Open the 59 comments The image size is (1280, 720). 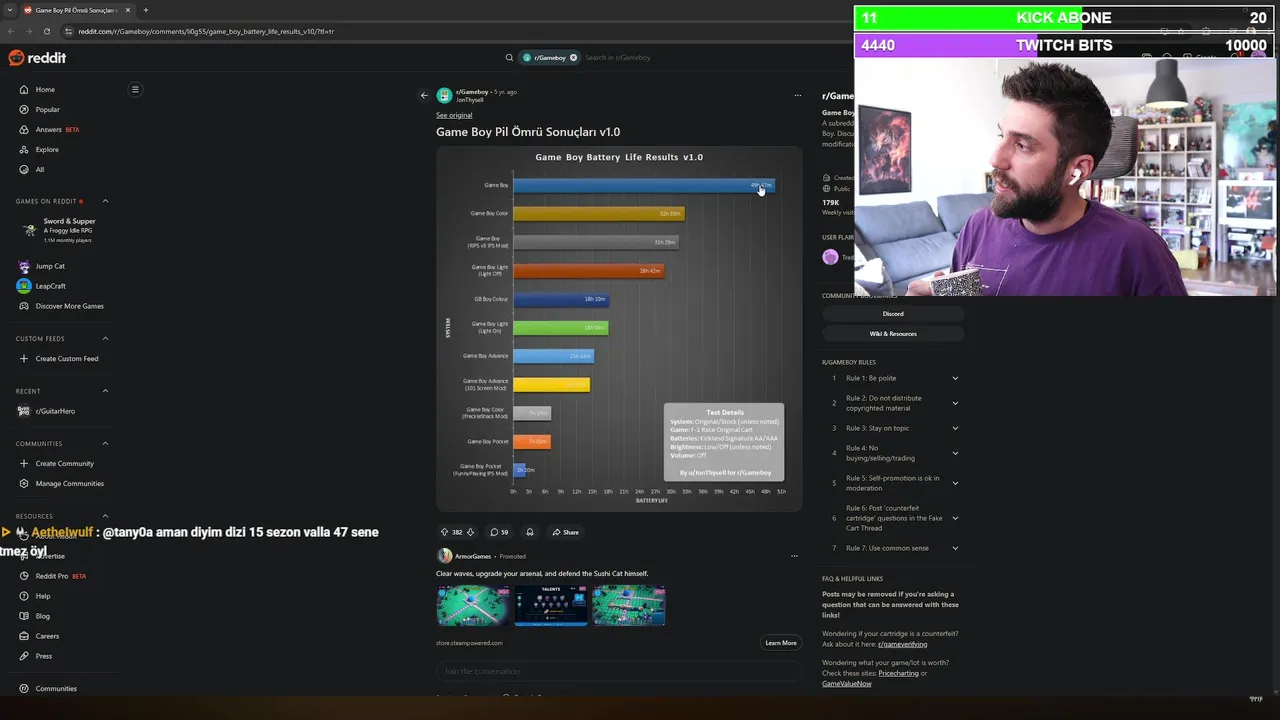tap(499, 532)
